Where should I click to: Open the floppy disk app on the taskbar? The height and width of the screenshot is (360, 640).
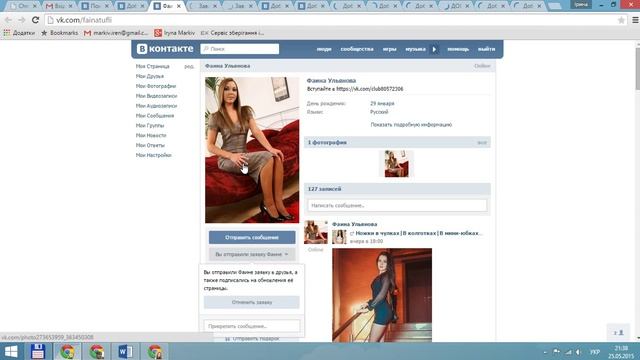pos(38,351)
